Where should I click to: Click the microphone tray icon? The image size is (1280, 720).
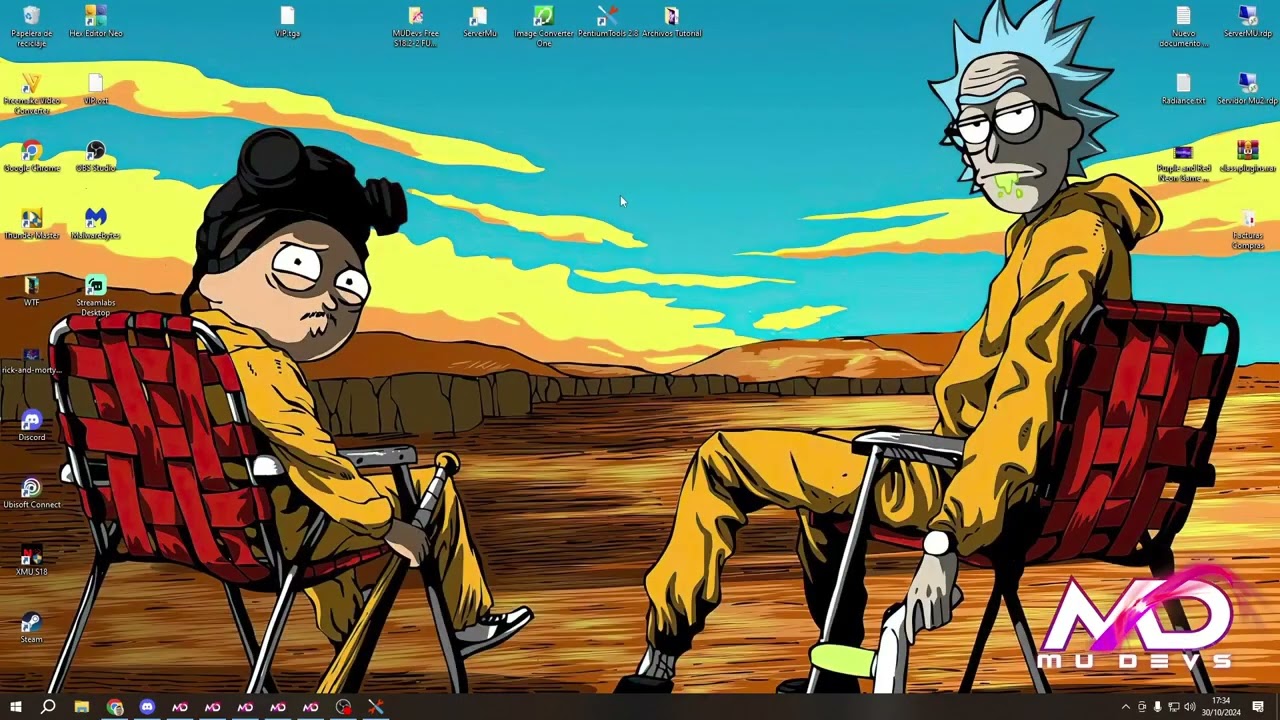1157,707
